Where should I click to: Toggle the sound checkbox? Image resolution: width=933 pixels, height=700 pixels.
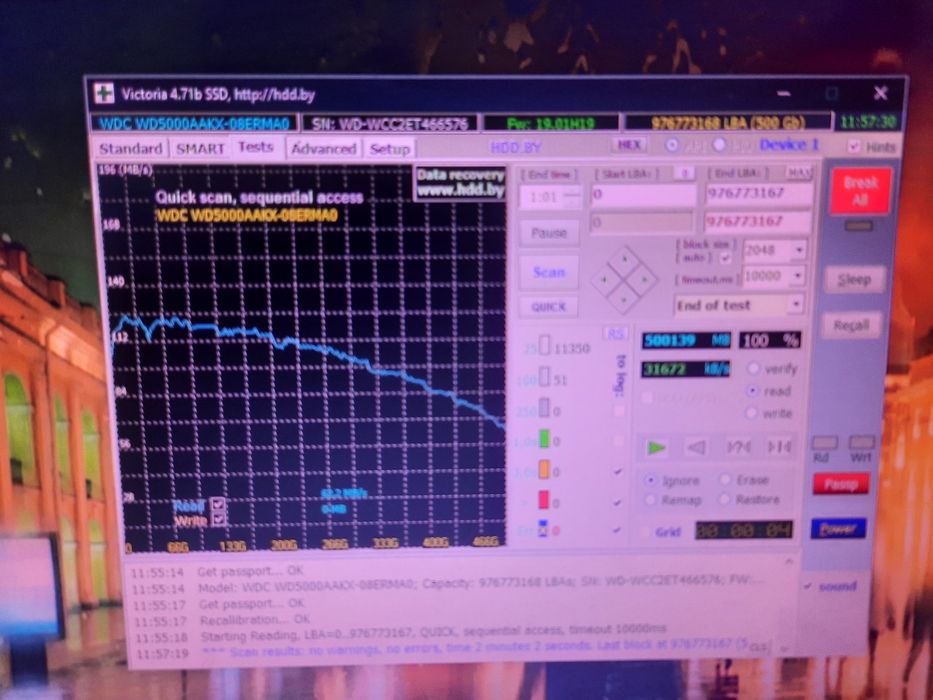tap(807, 586)
